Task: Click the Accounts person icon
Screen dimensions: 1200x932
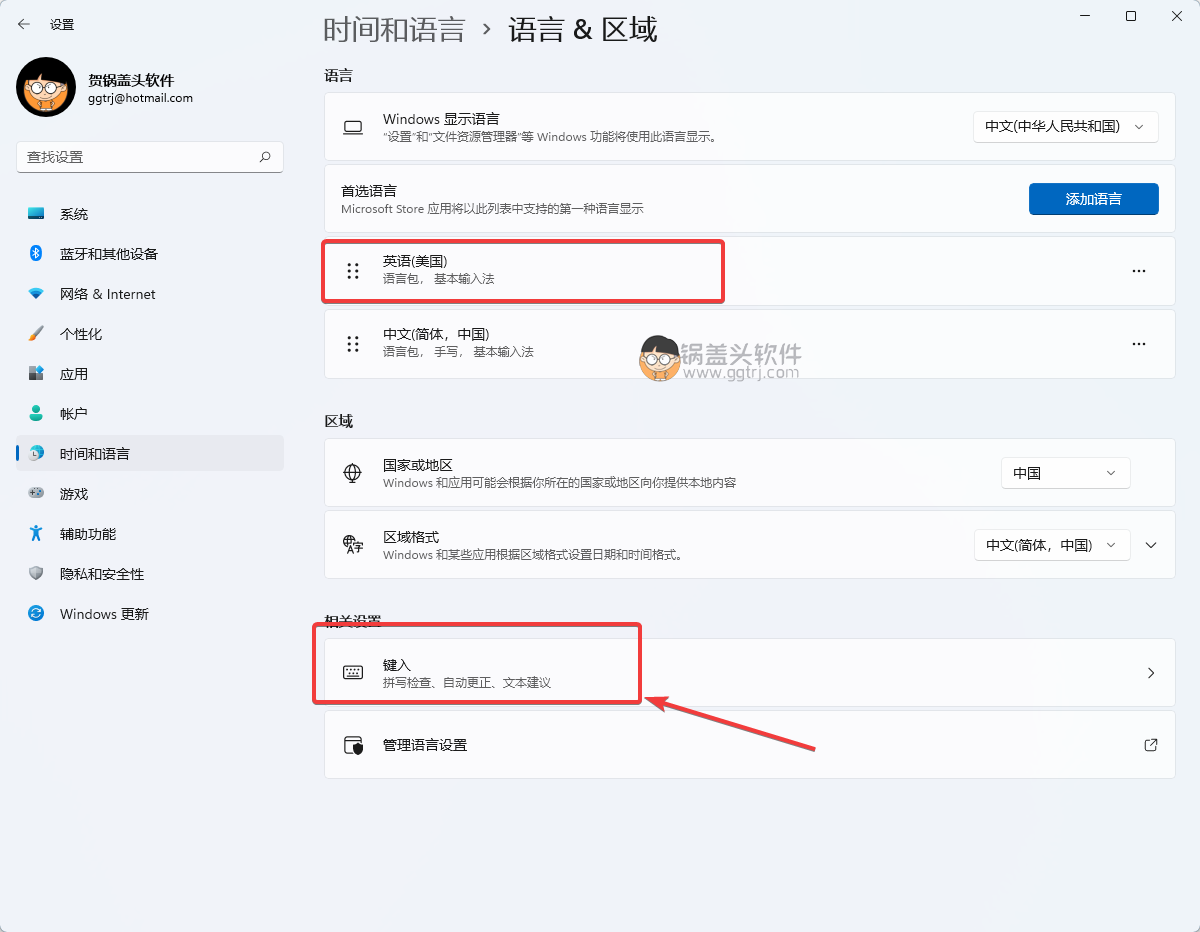Action: pyautogui.click(x=36, y=414)
